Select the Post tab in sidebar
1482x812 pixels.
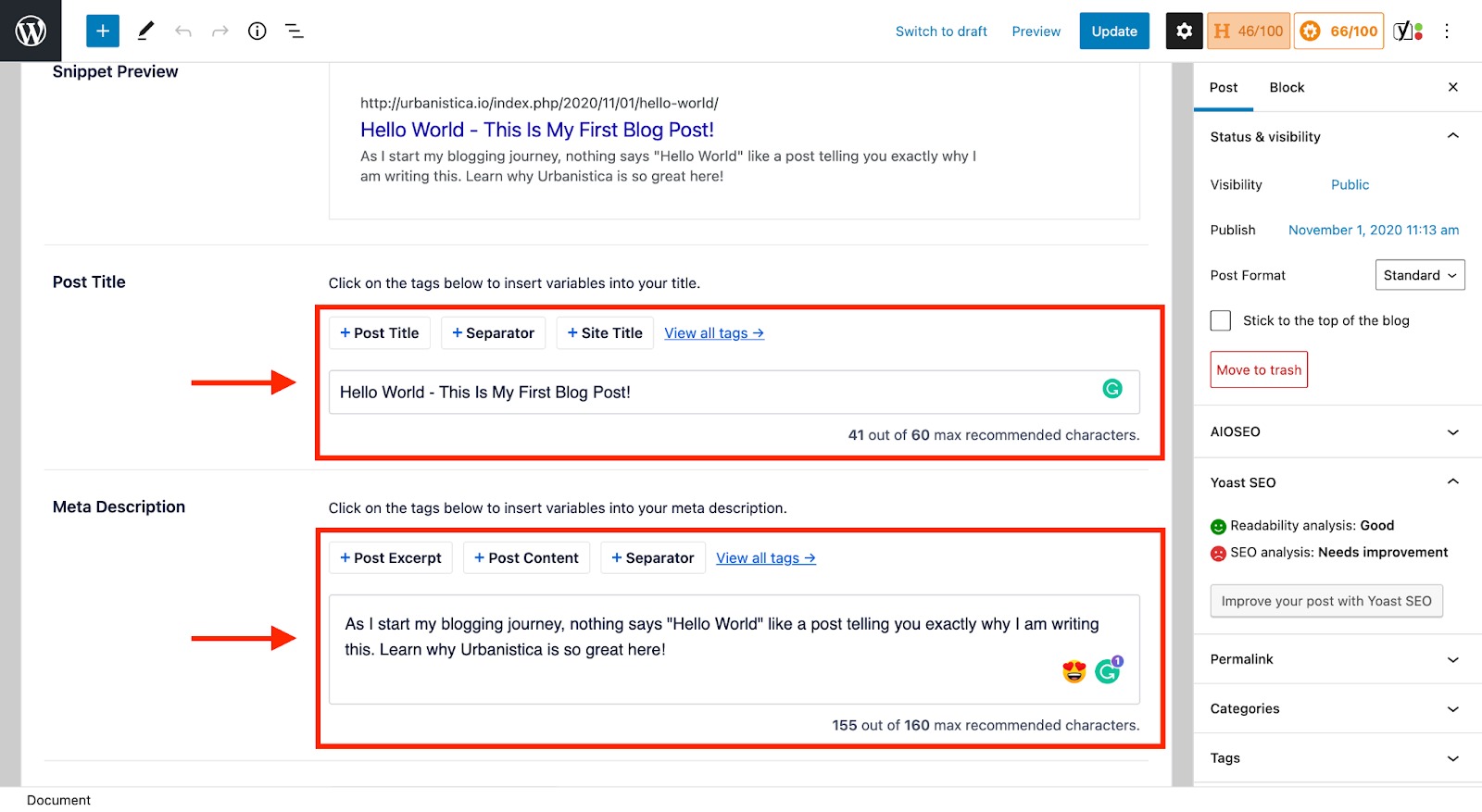coord(1223,87)
